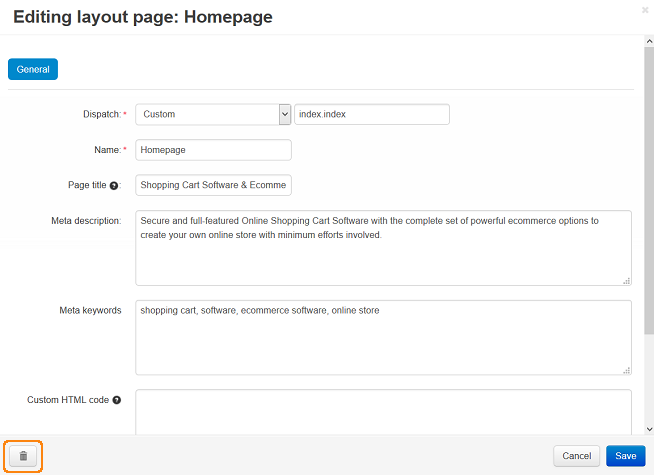This screenshot has height=475, width=654.
Task: Focus the Name field containing Homepage
Action: point(213,150)
